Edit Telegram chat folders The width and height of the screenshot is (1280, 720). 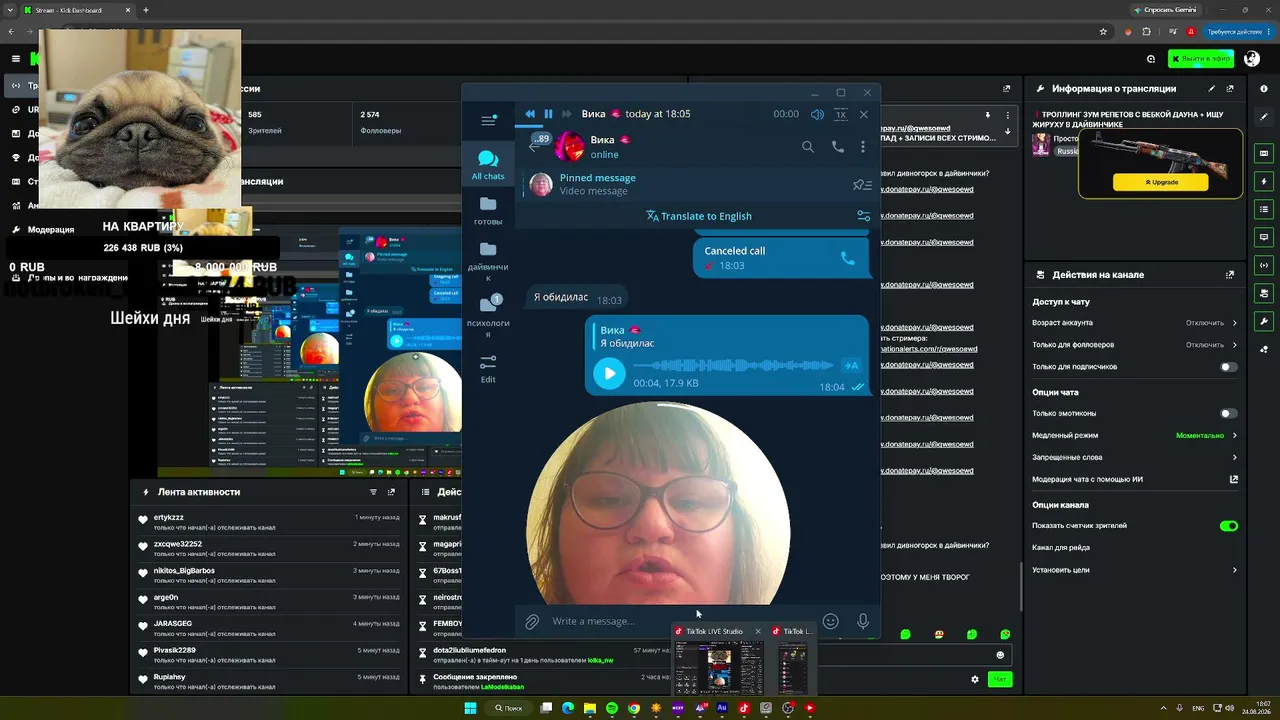click(x=488, y=368)
